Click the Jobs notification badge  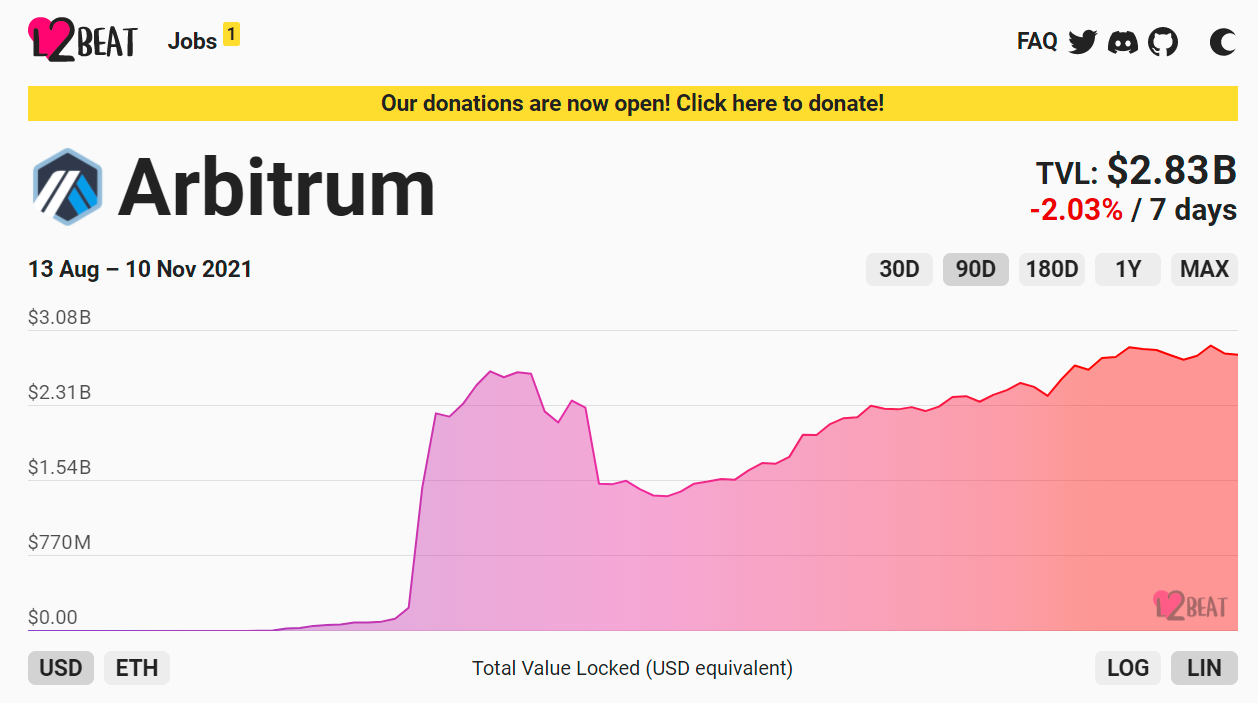[231, 35]
